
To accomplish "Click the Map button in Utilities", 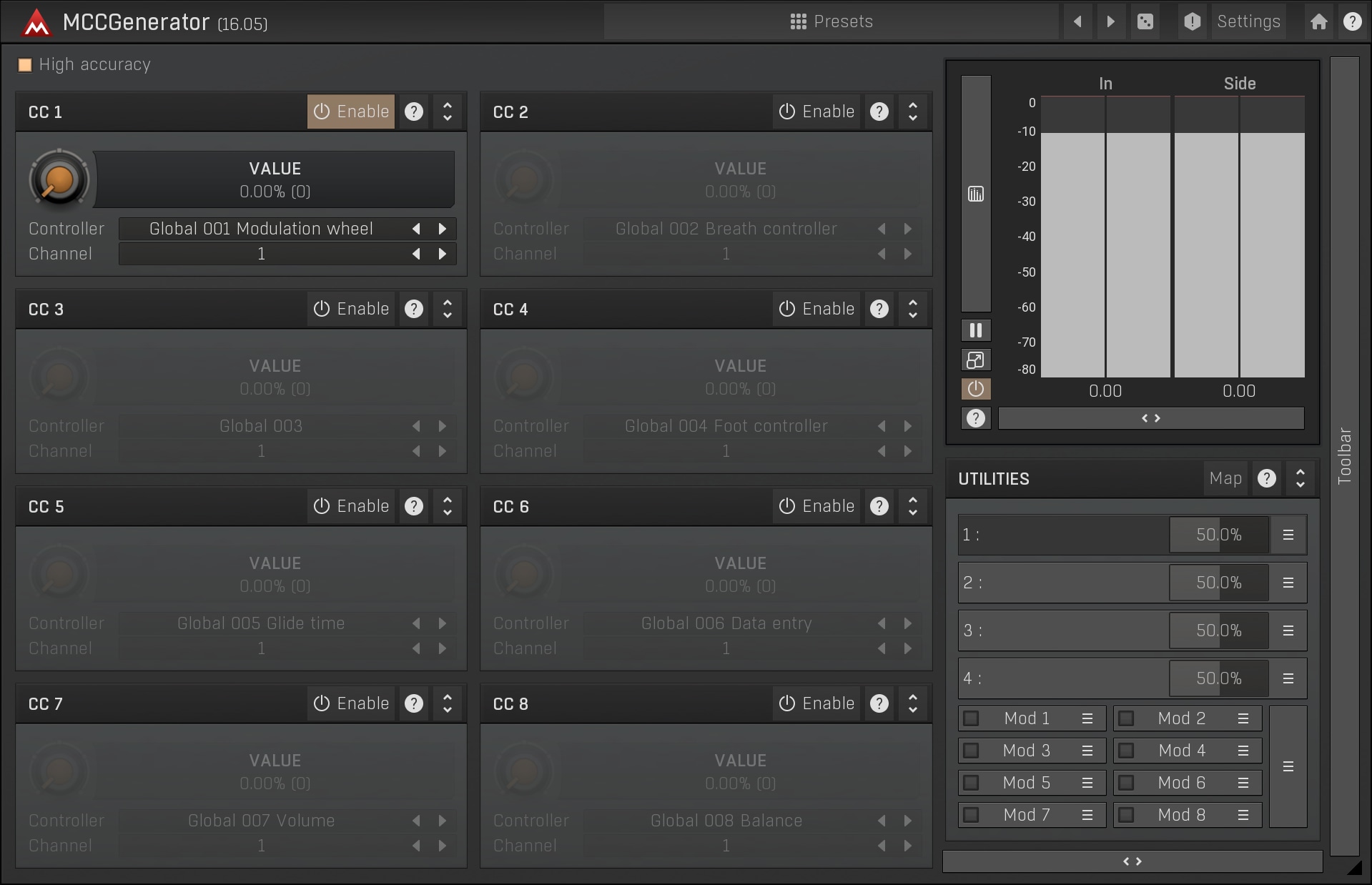I will pos(1225,478).
